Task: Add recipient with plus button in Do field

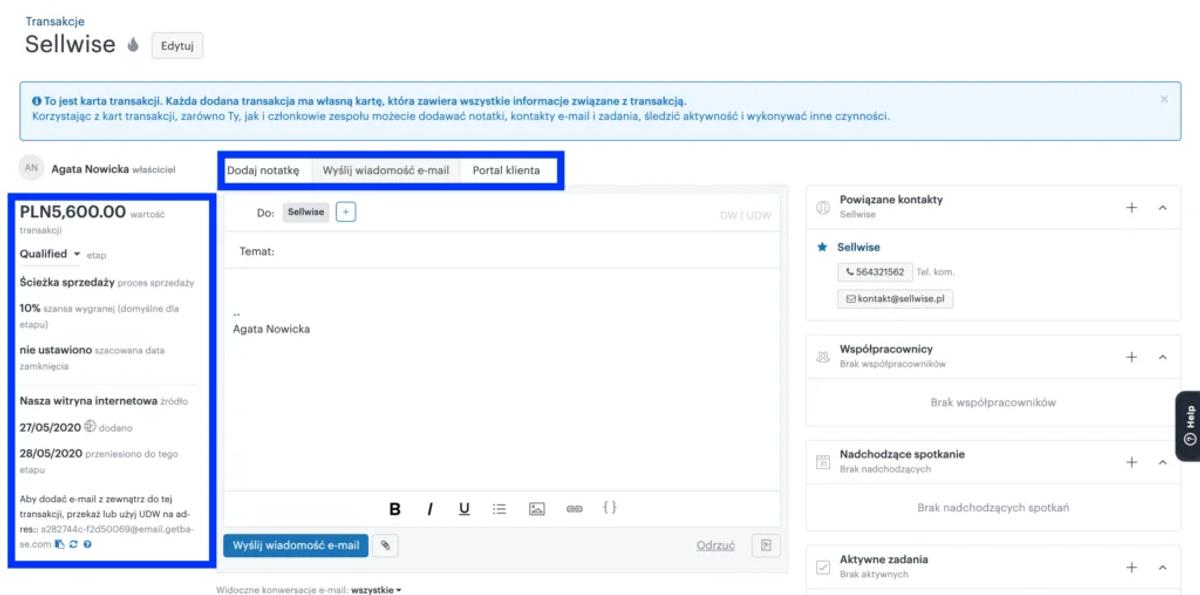Action: [x=345, y=212]
